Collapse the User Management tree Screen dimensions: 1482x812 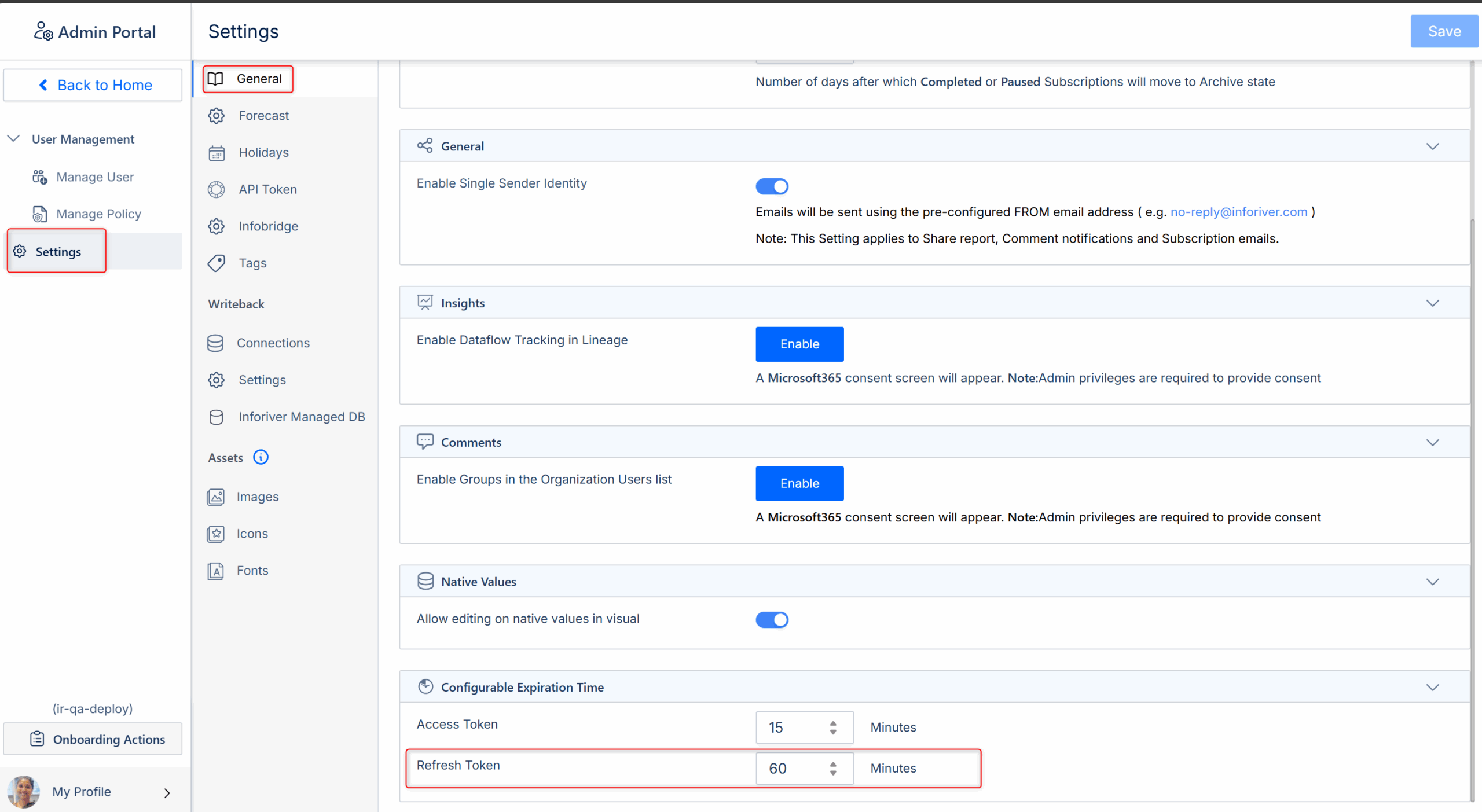[x=14, y=139]
